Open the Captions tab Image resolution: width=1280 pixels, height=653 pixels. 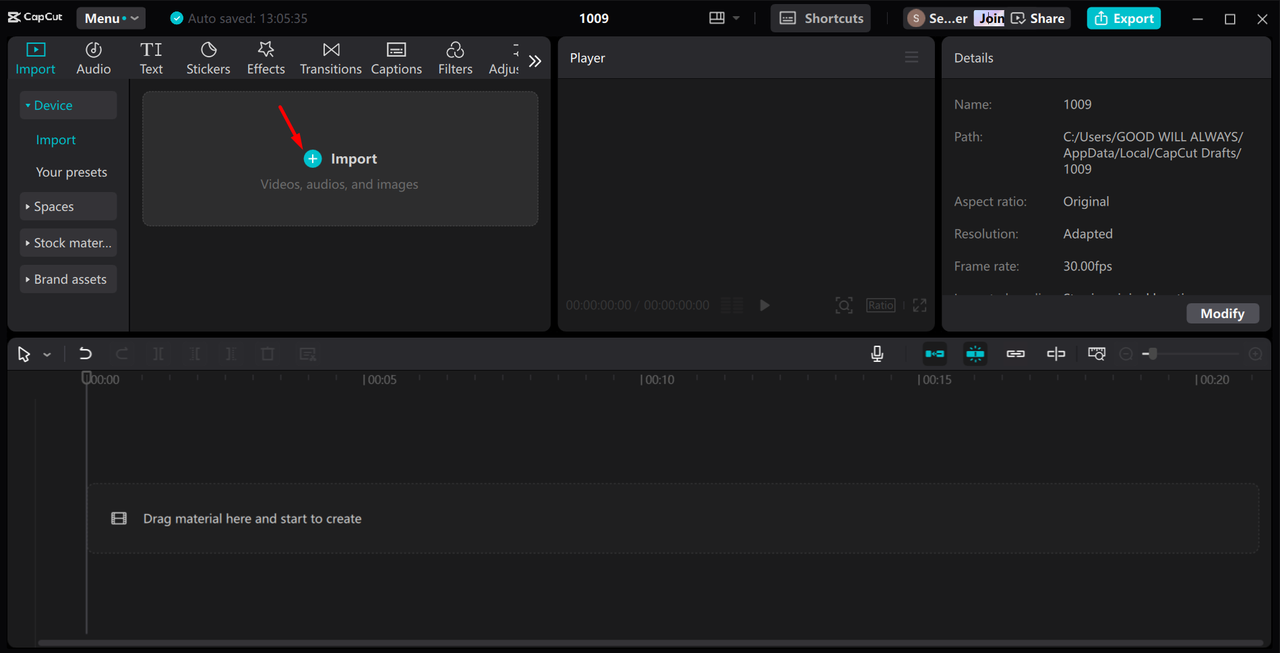396,59
